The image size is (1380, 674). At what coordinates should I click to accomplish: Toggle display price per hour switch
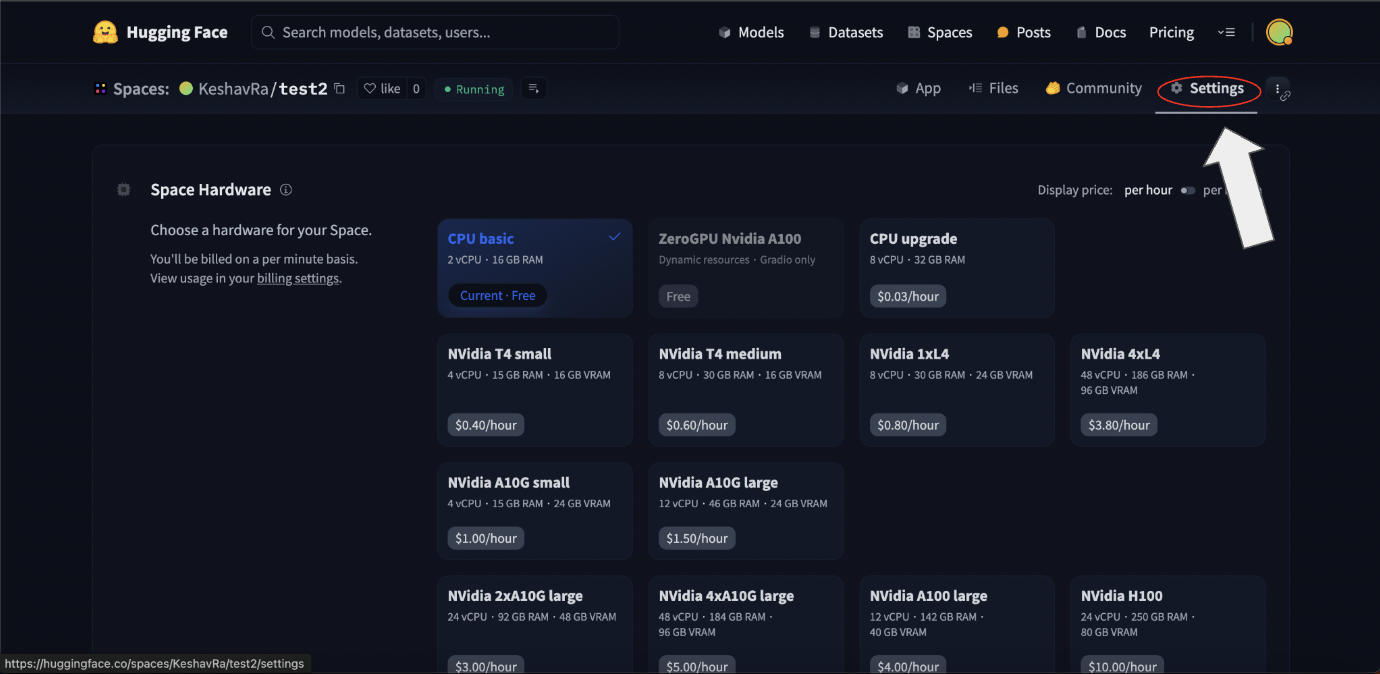(1187, 190)
